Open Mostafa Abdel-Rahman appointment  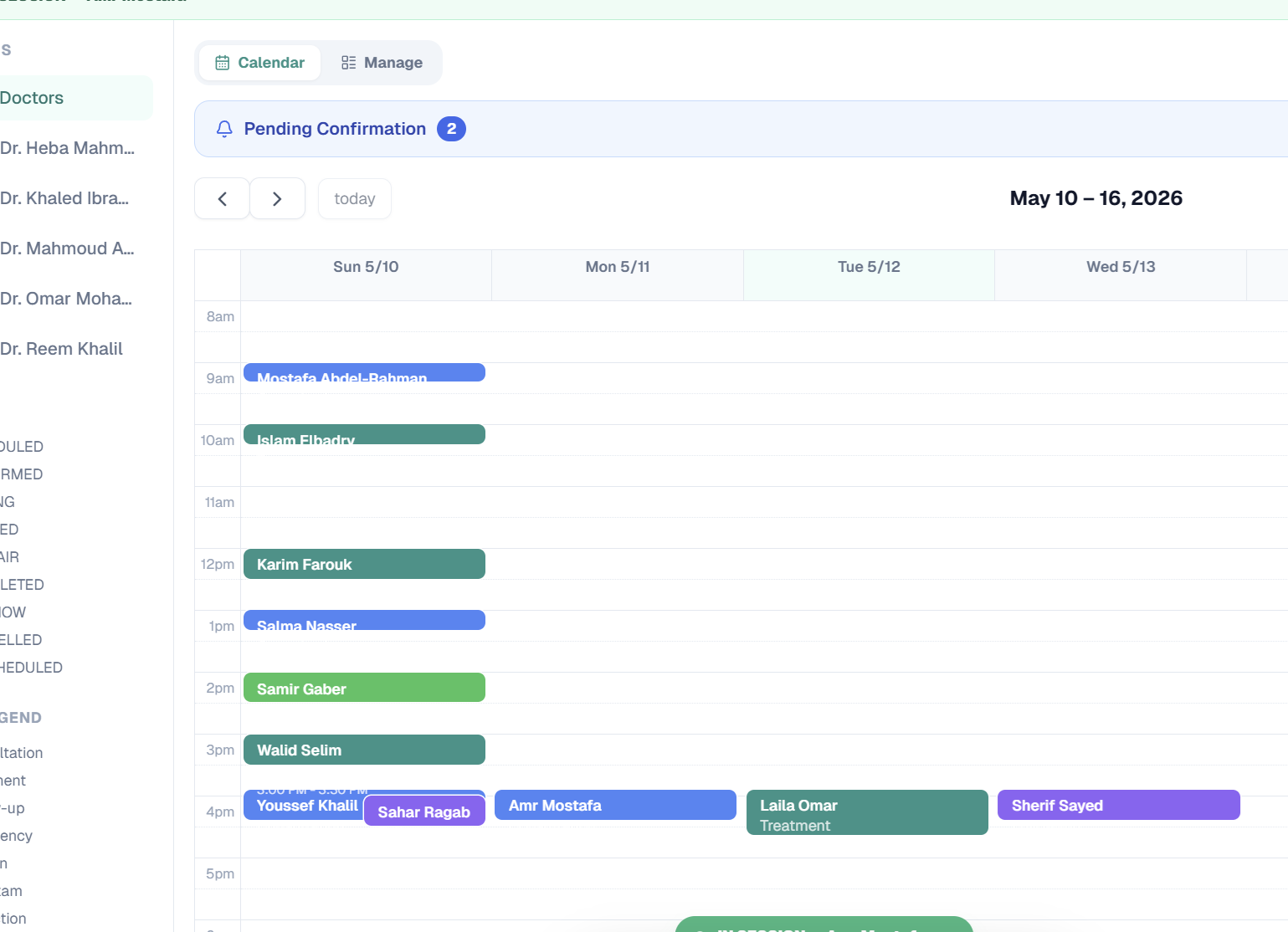pyautogui.click(x=364, y=372)
